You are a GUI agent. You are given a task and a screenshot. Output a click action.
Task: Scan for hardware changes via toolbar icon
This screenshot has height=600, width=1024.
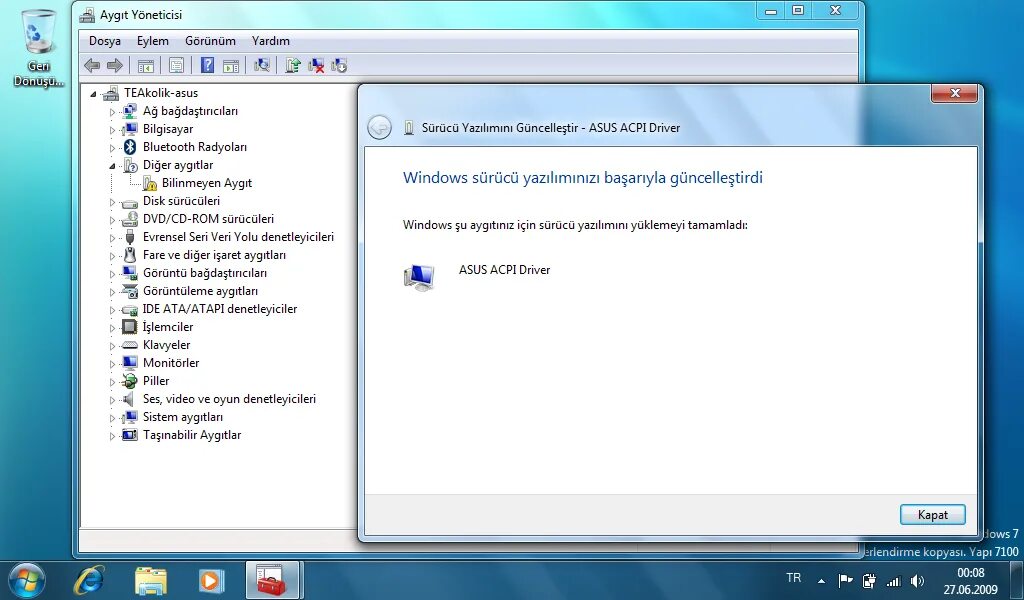[x=262, y=65]
